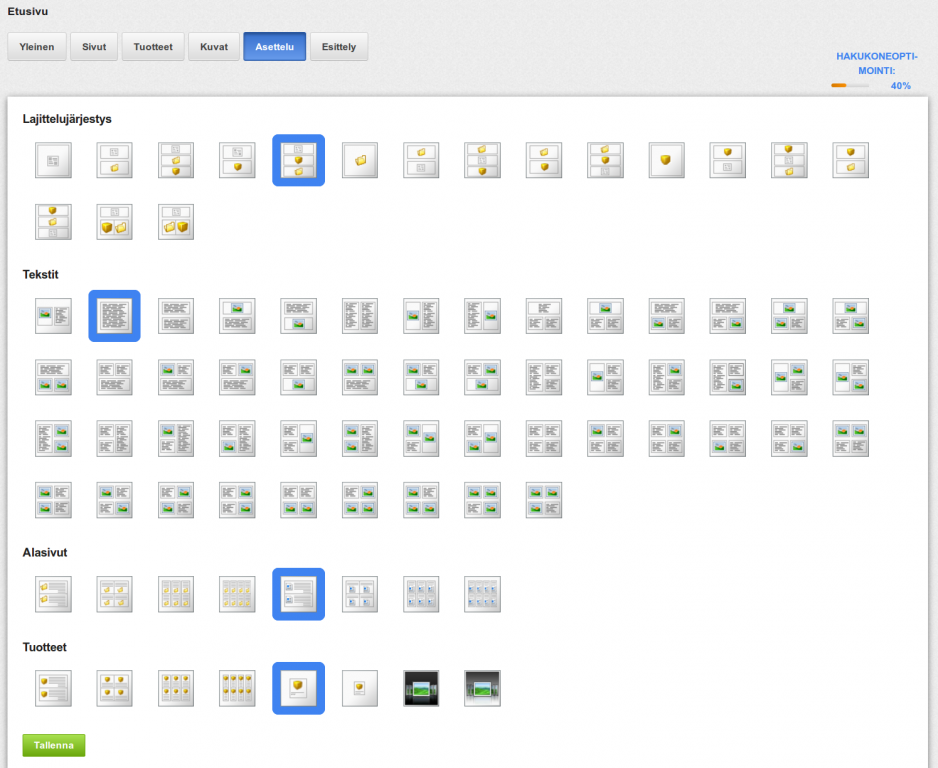Image resolution: width=938 pixels, height=768 pixels.
Task: Choose sort order folder then text
Action: point(421,160)
